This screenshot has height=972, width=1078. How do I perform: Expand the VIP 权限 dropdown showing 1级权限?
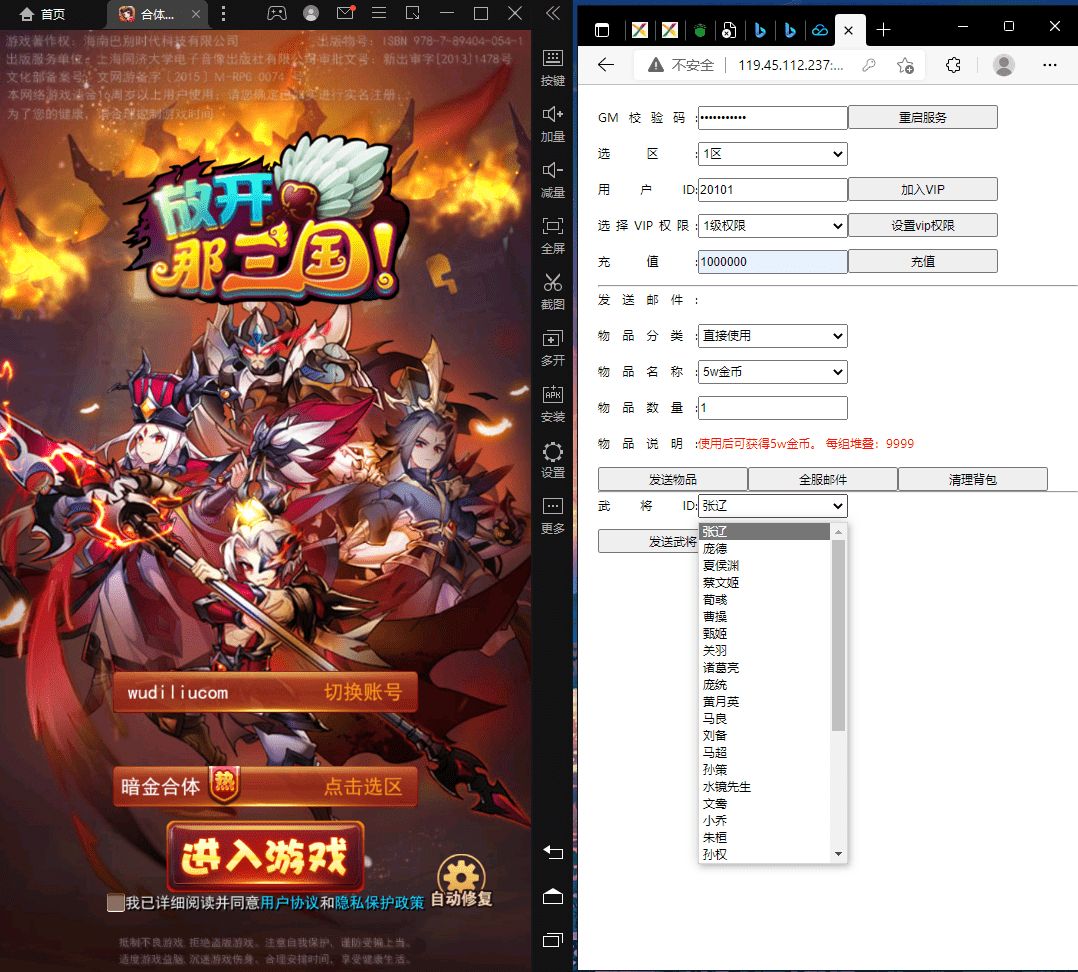point(772,225)
